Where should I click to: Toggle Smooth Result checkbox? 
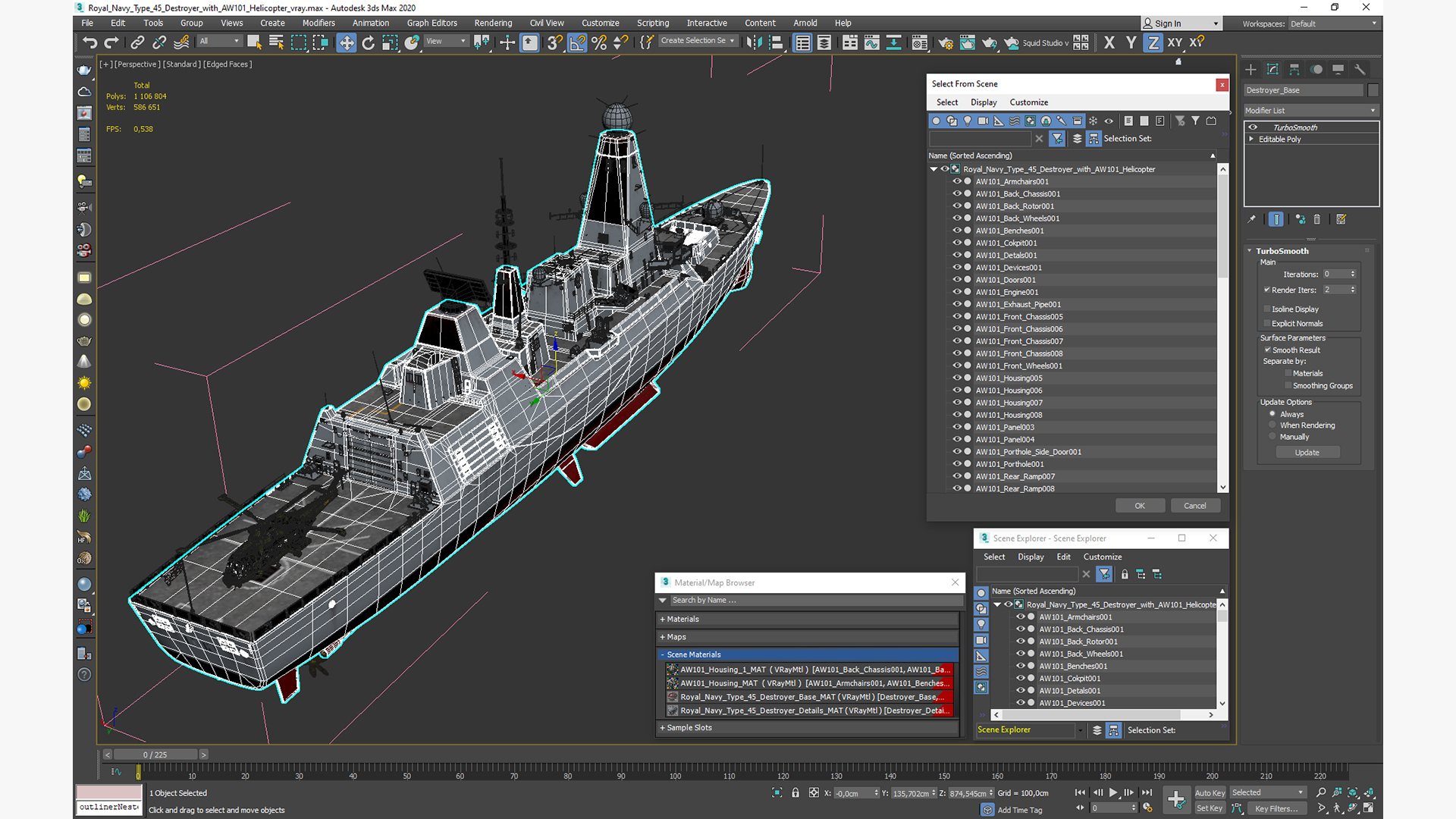click(1267, 350)
